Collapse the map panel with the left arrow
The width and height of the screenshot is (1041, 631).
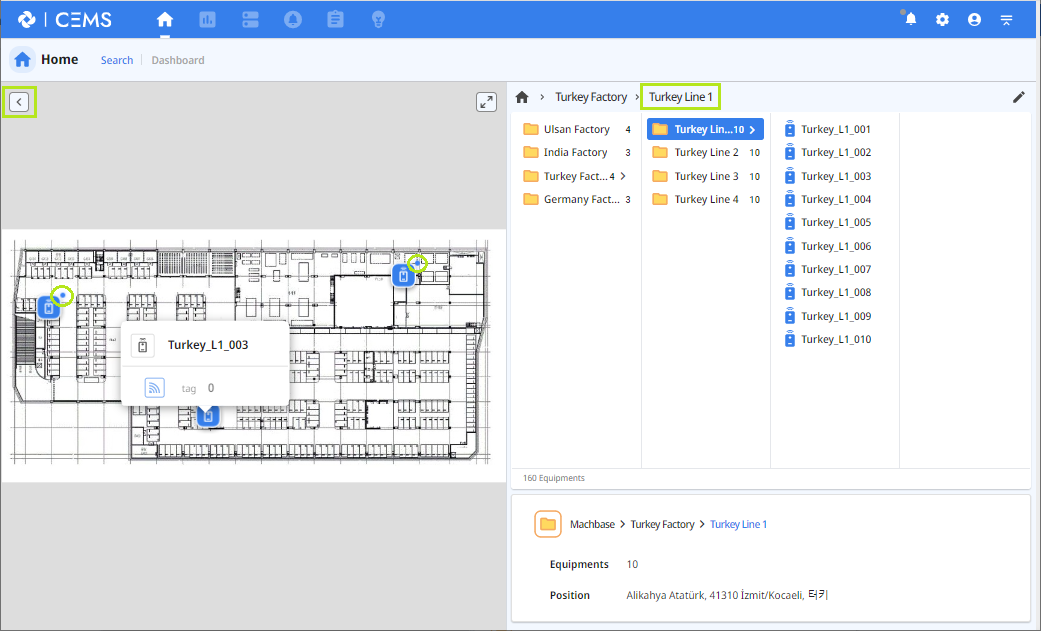click(19, 101)
